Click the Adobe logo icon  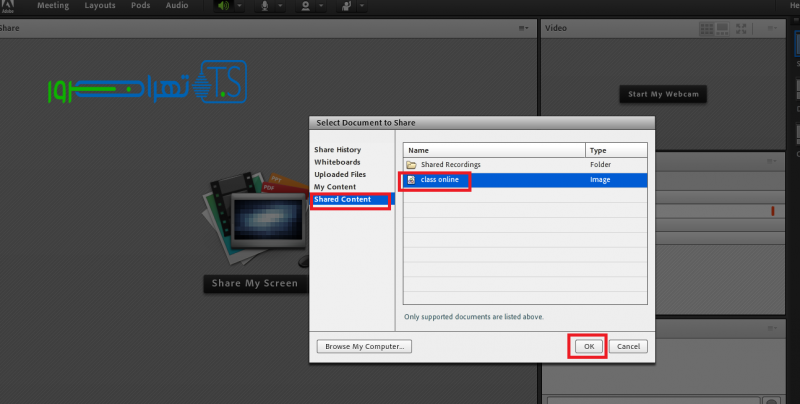pyautogui.click(x=9, y=5)
